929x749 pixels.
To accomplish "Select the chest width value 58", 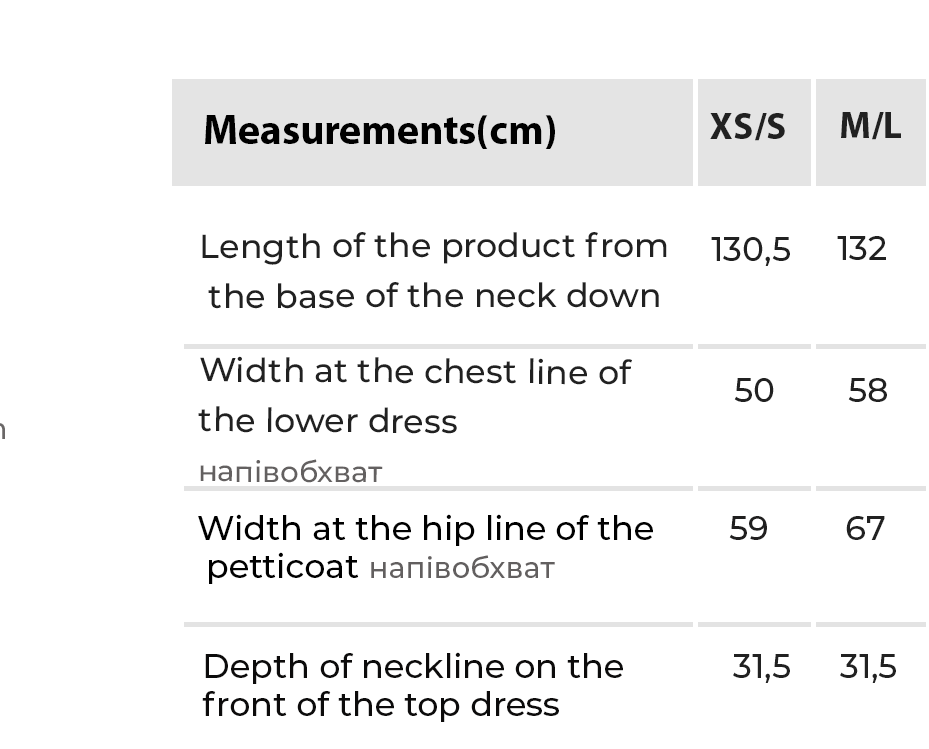I will click(x=867, y=391).
